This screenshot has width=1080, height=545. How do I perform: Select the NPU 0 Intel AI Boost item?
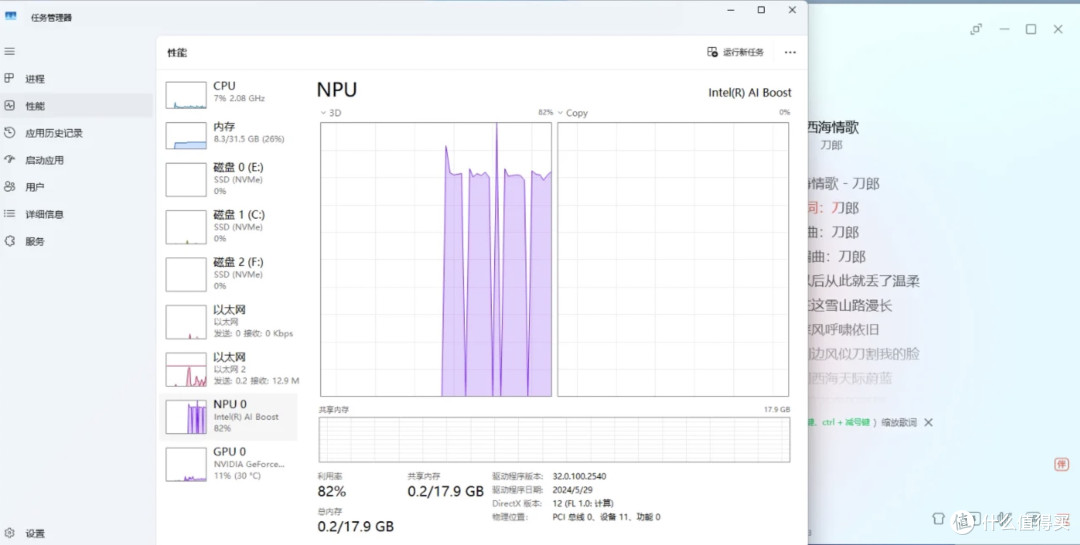coord(229,417)
